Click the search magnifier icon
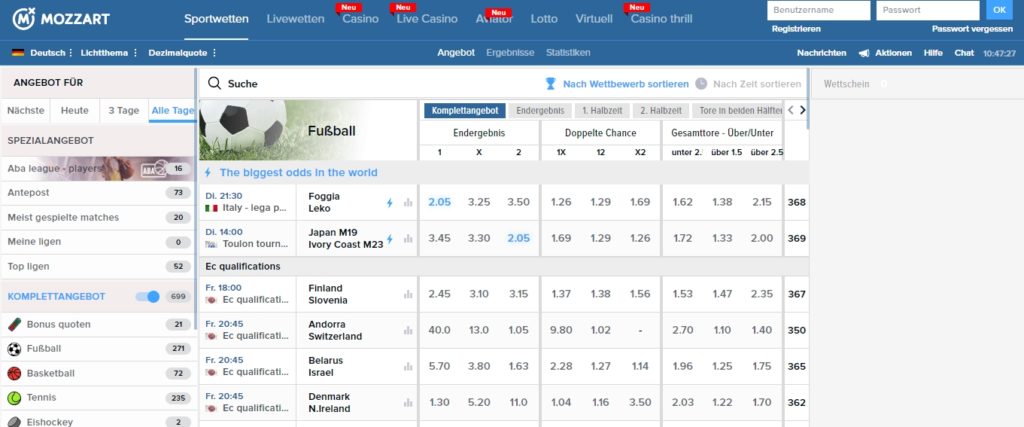The height and width of the screenshot is (427, 1024). click(213, 84)
